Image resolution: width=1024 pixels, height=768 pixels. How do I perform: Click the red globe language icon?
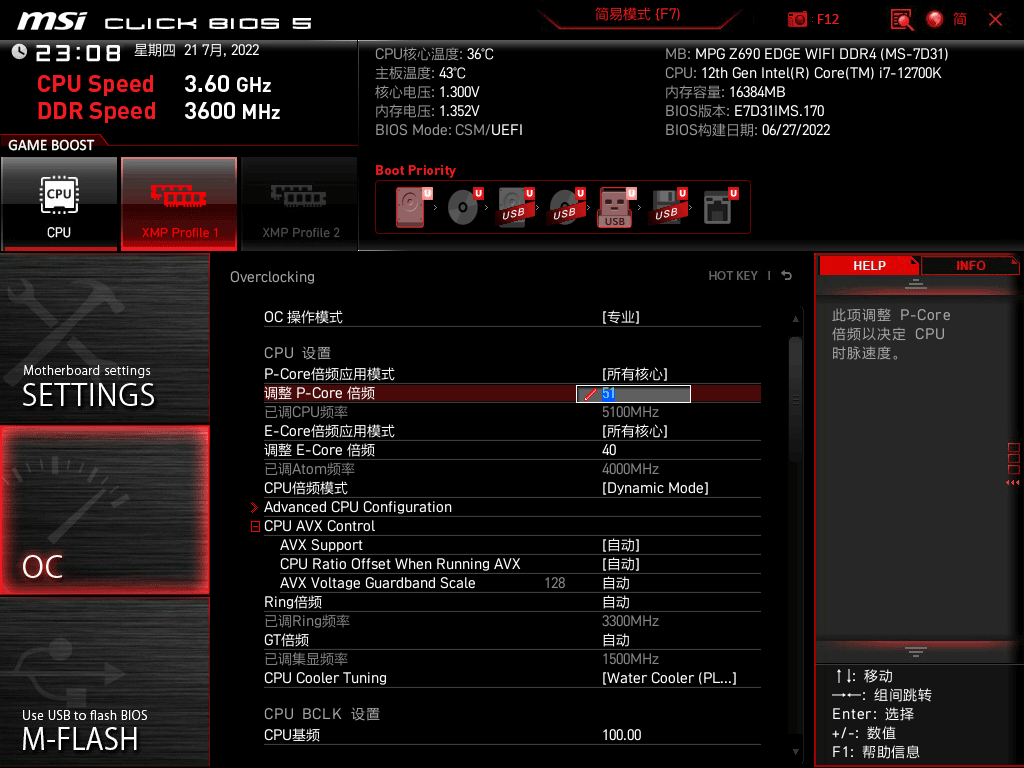(x=935, y=20)
